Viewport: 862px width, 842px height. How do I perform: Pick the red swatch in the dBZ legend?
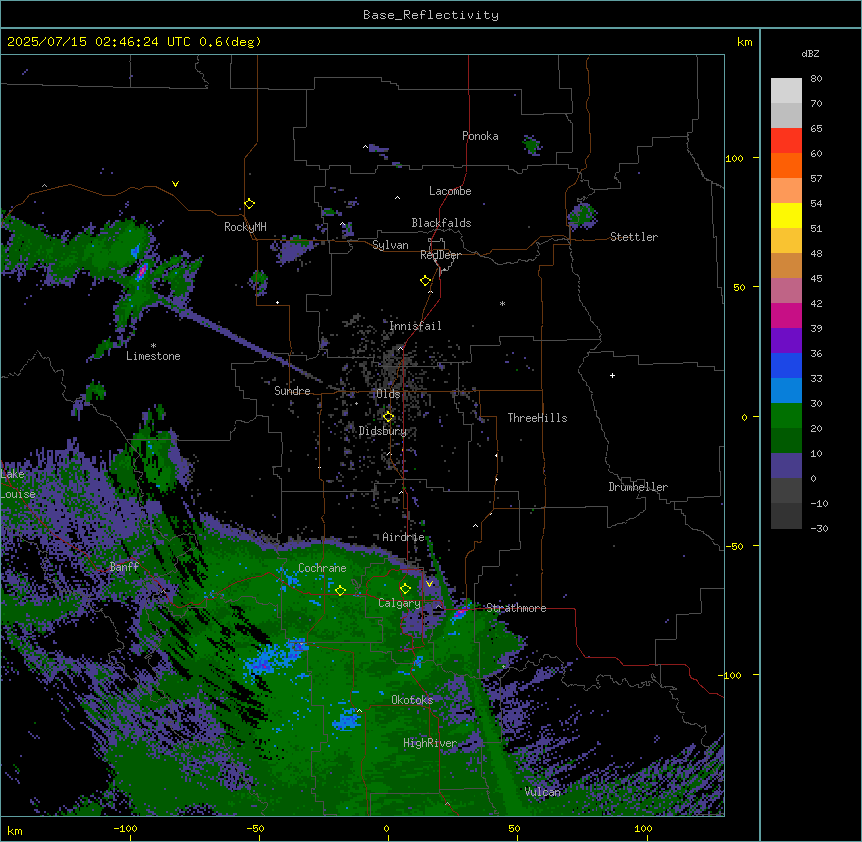(x=786, y=140)
